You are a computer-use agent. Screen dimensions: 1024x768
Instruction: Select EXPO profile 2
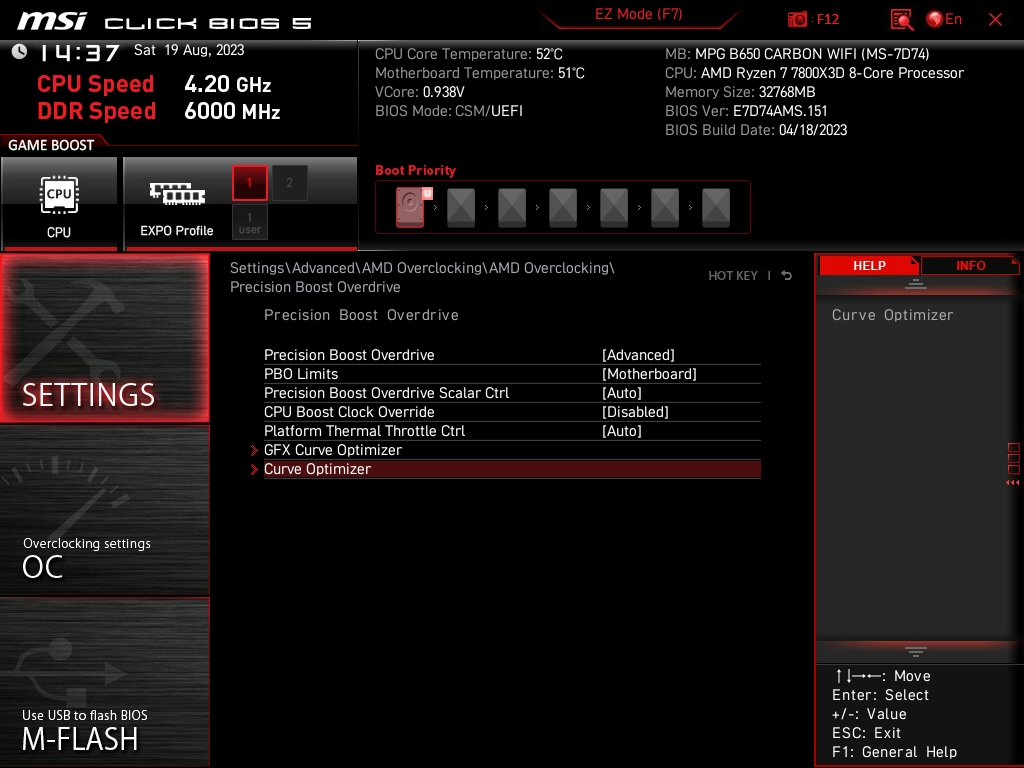click(x=289, y=183)
